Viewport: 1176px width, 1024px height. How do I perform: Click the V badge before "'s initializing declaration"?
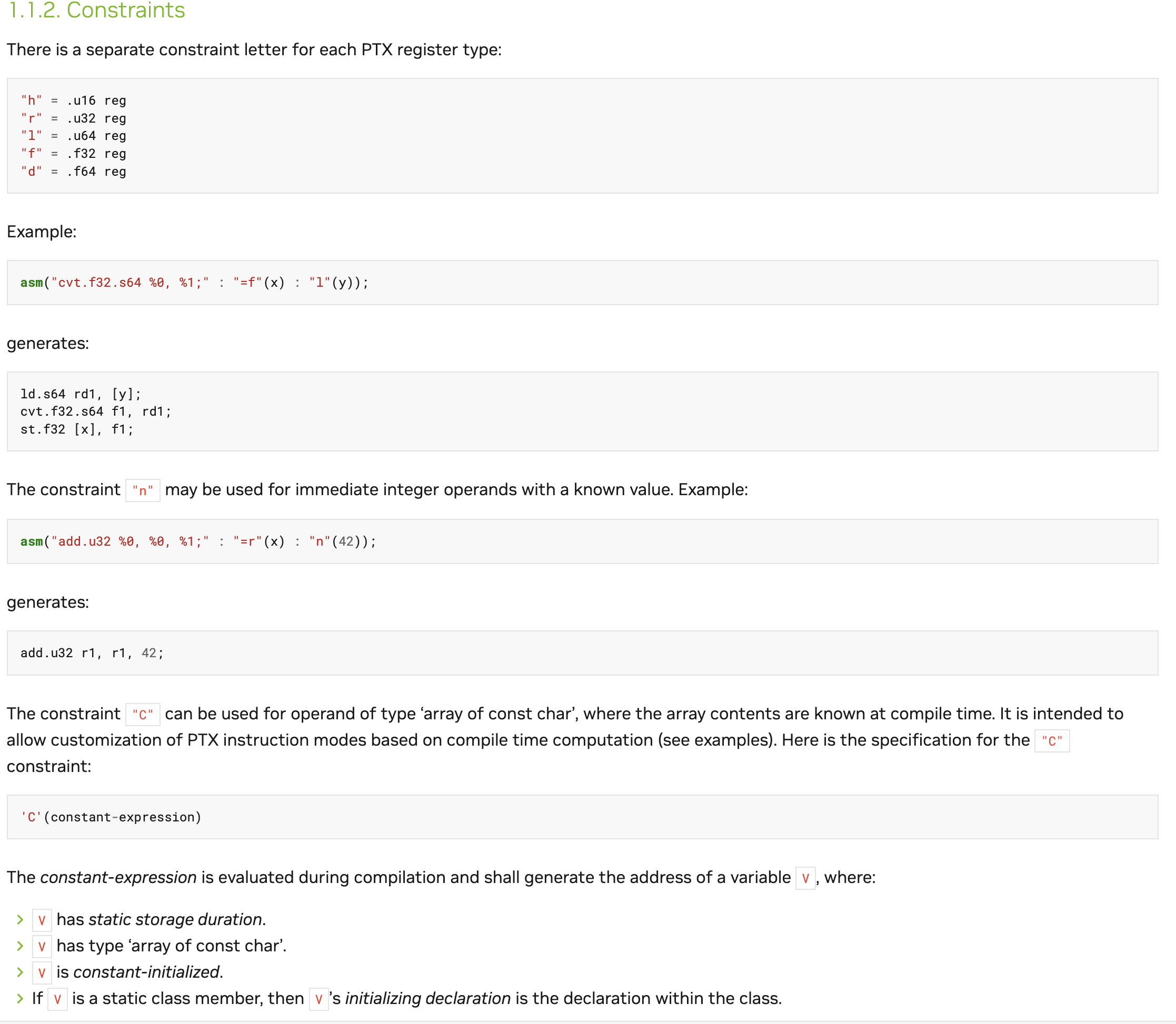click(318, 999)
